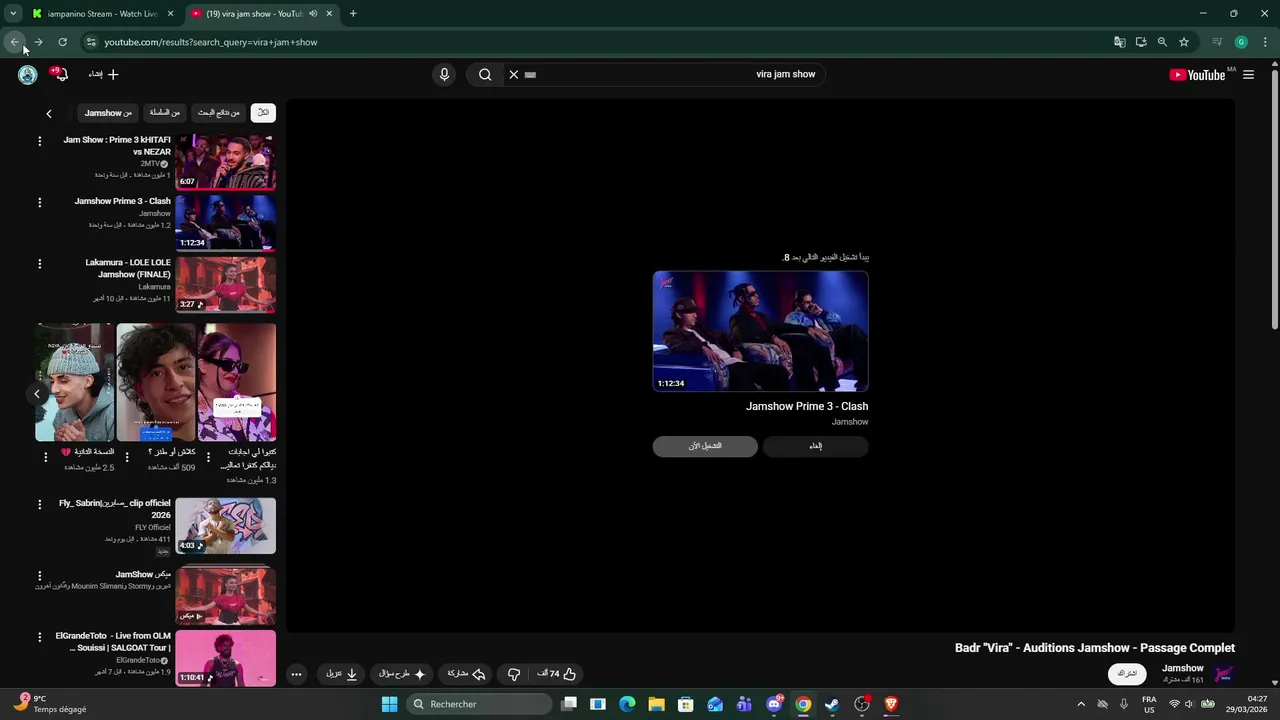Play the next video now
The width and height of the screenshot is (1280, 720).
tap(705, 446)
